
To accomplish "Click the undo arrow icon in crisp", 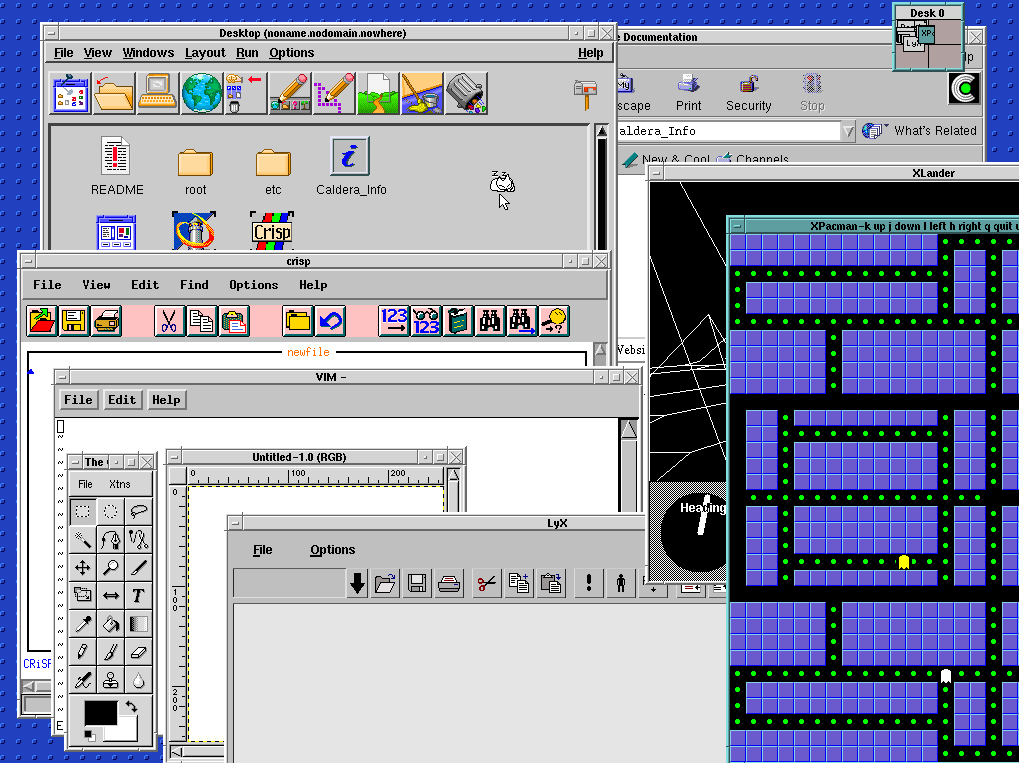I will pyautogui.click(x=330, y=321).
